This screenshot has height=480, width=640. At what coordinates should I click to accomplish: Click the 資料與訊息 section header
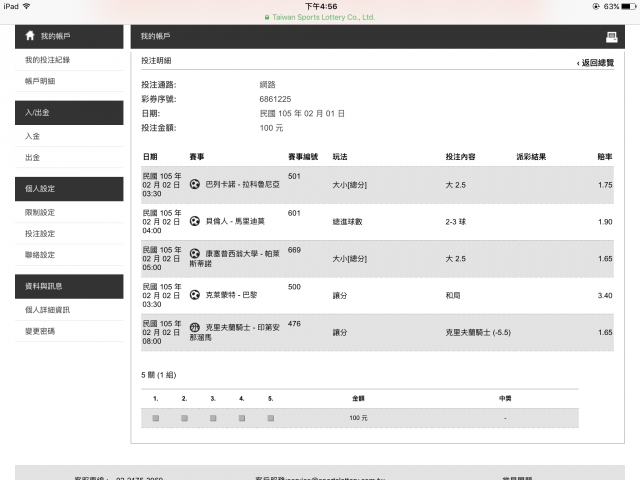tap(69, 286)
